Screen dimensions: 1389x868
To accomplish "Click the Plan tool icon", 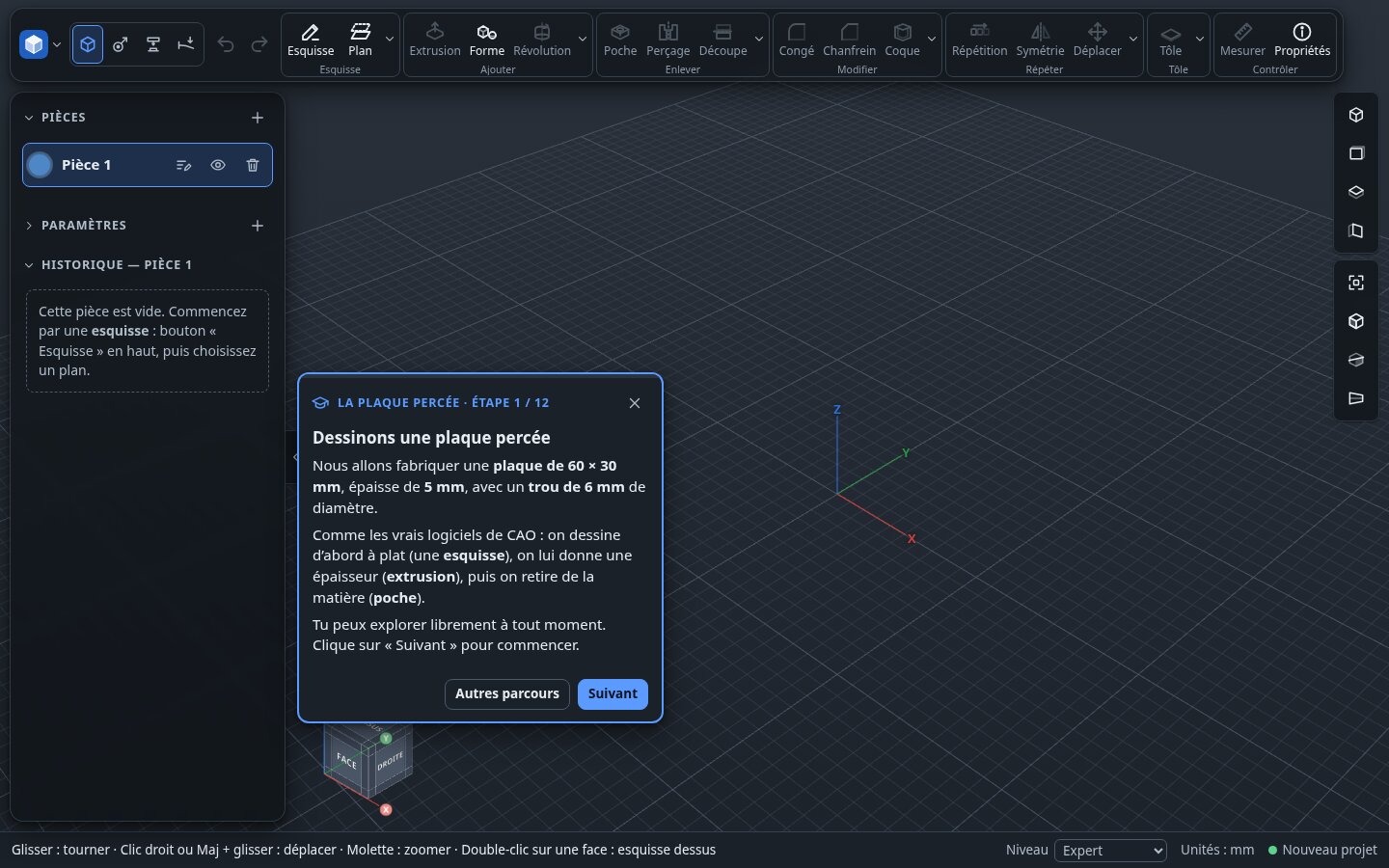I will pos(361,32).
